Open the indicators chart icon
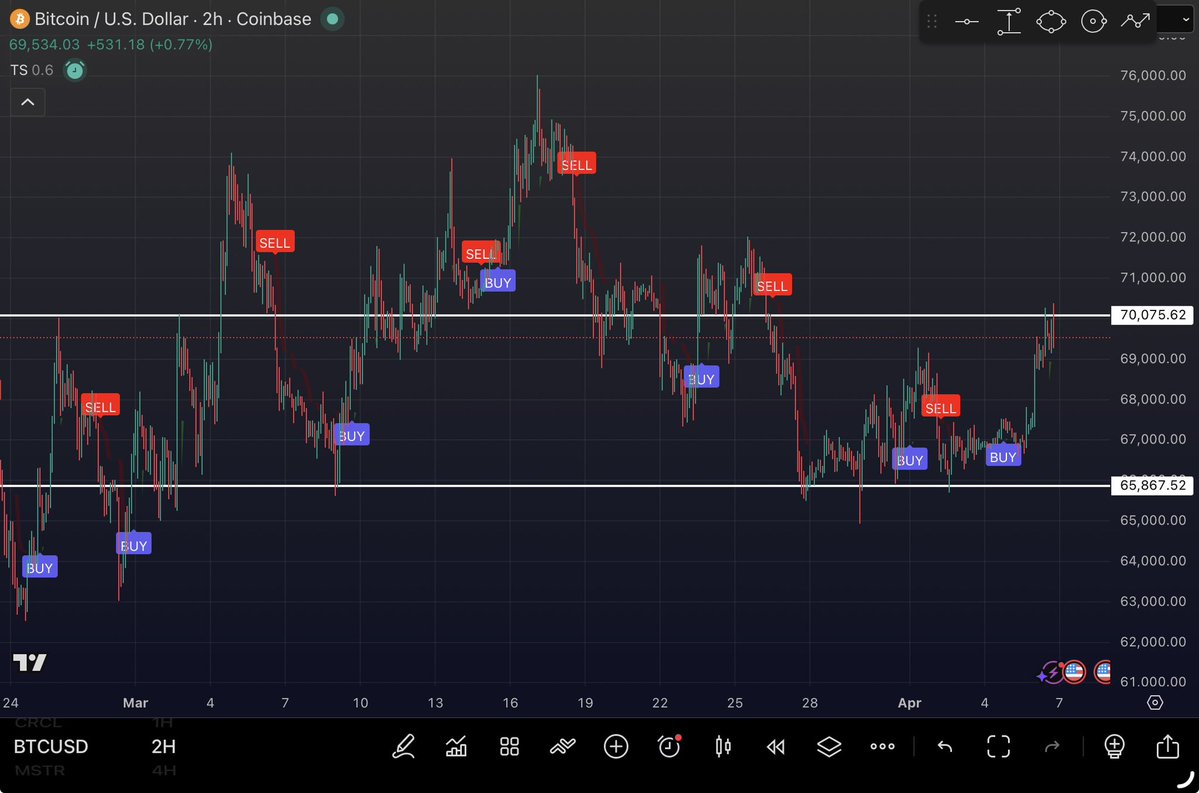Image resolution: width=1199 pixels, height=793 pixels. (x=457, y=746)
